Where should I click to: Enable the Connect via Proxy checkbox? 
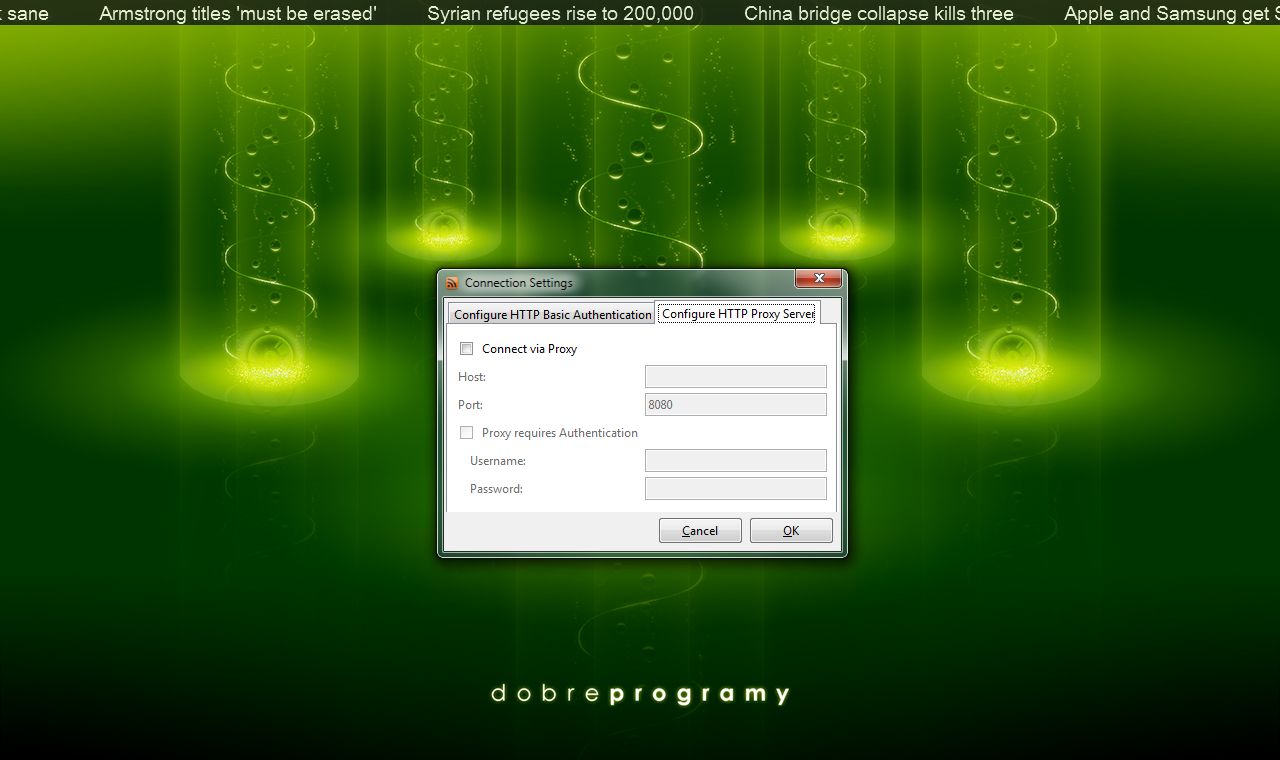pyautogui.click(x=466, y=349)
